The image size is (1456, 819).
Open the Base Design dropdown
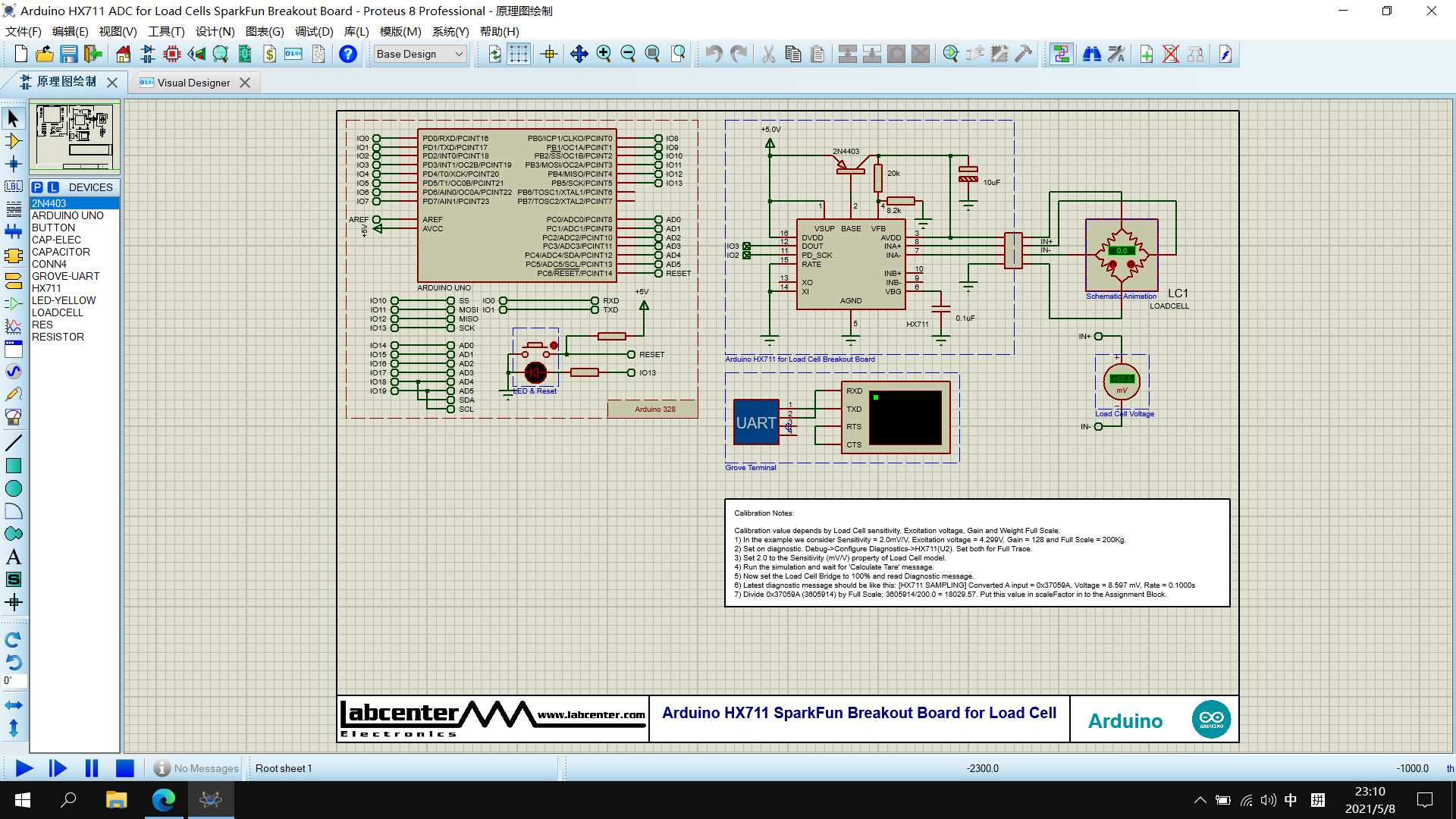click(419, 54)
